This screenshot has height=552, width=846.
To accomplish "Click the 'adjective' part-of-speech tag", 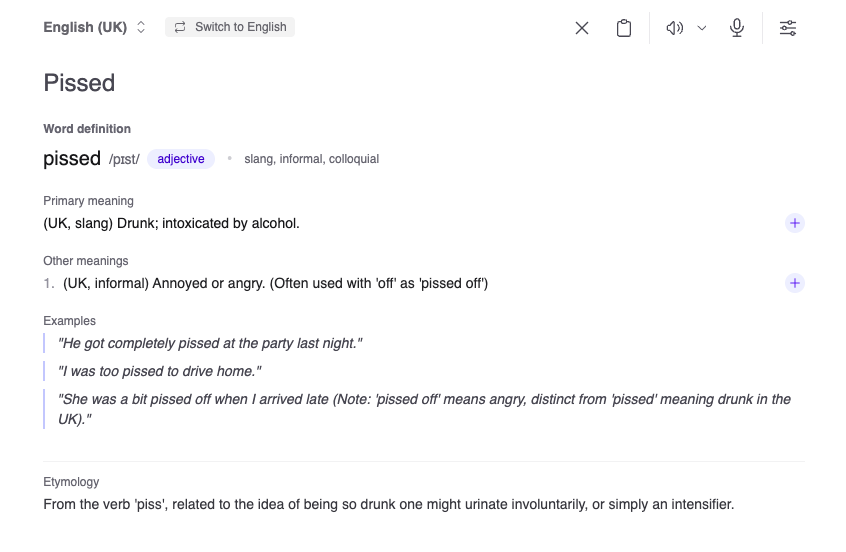I will tap(181, 159).
